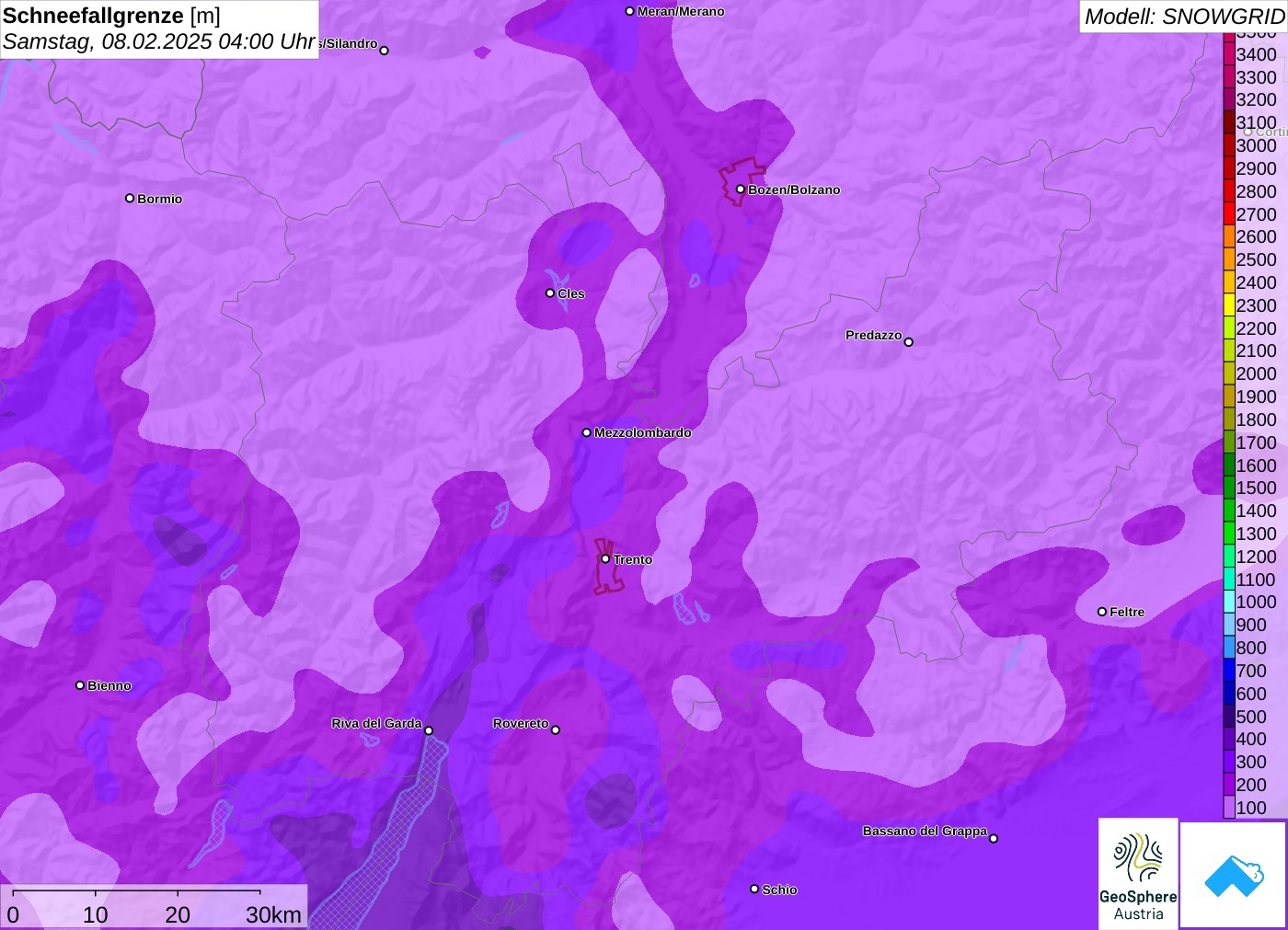This screenshot has width=1288, height=930.
Task: Click the Riva del Garda marker
Action: pos(429,731)
